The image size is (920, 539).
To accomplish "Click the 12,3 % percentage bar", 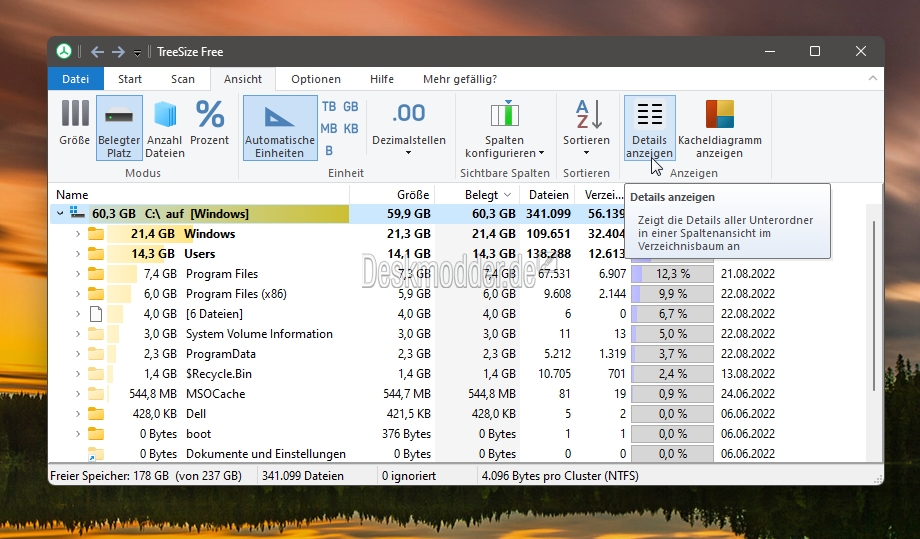I will (x=672, y=274).
